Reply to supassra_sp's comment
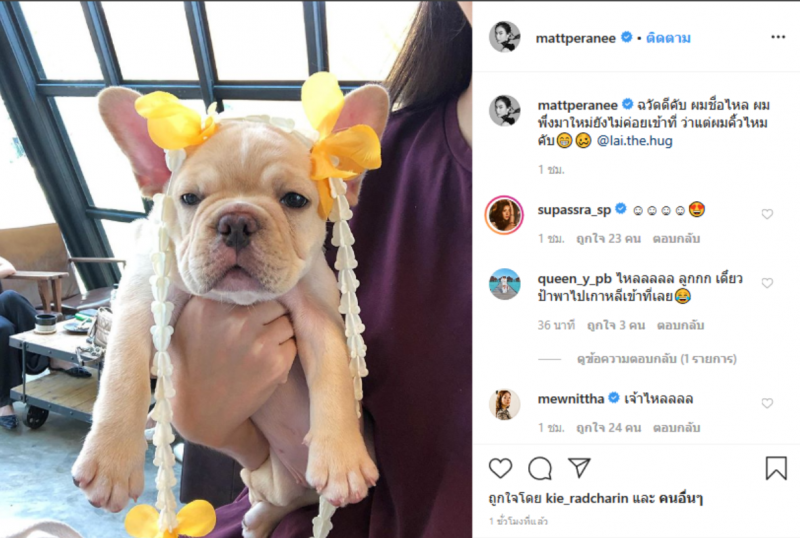 click(678, 239)
